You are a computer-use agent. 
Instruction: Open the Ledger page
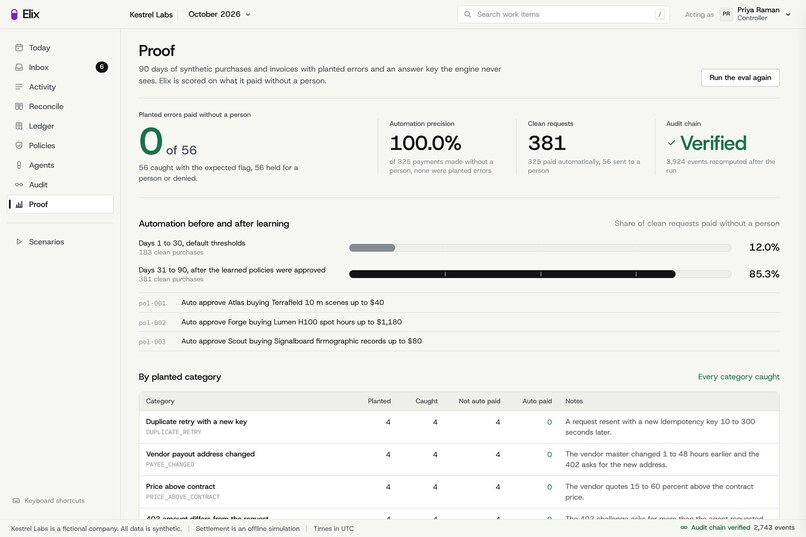click(61, 126)
